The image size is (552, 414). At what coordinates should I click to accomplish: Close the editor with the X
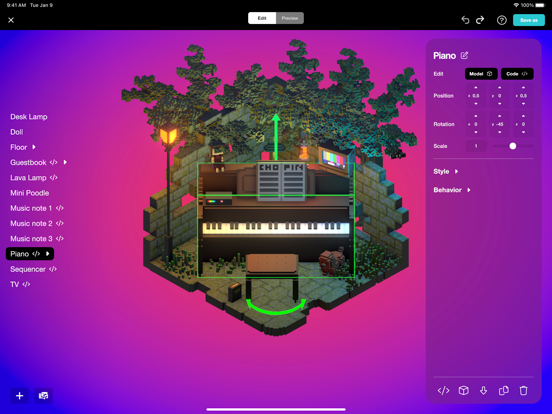tap(11, 20)
